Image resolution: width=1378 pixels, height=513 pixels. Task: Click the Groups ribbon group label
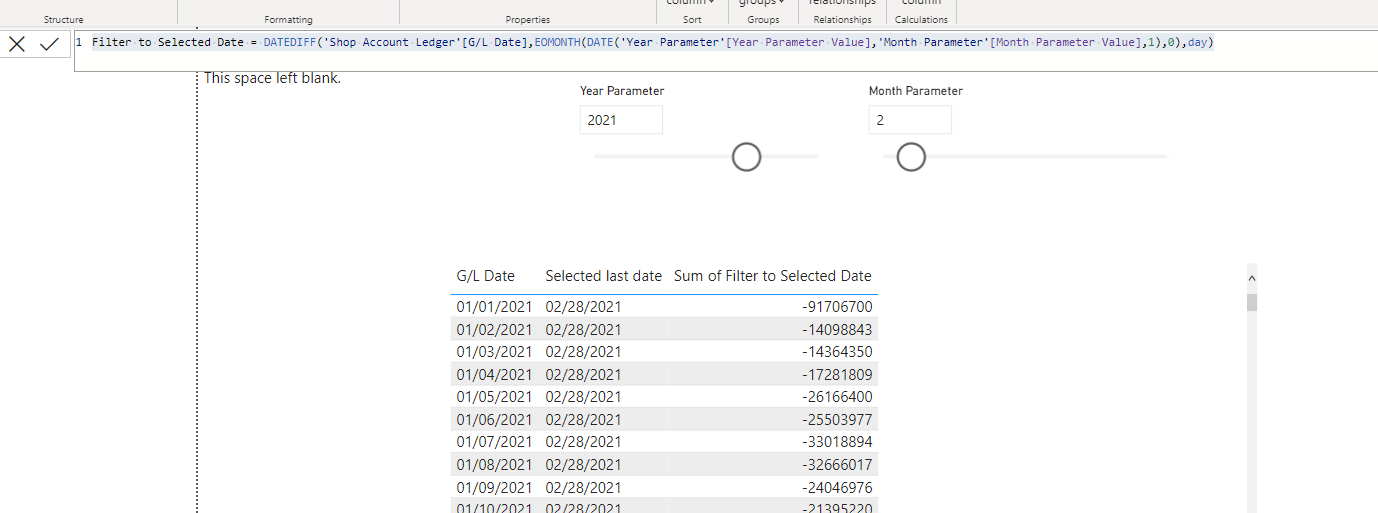[x=763, y=19]
